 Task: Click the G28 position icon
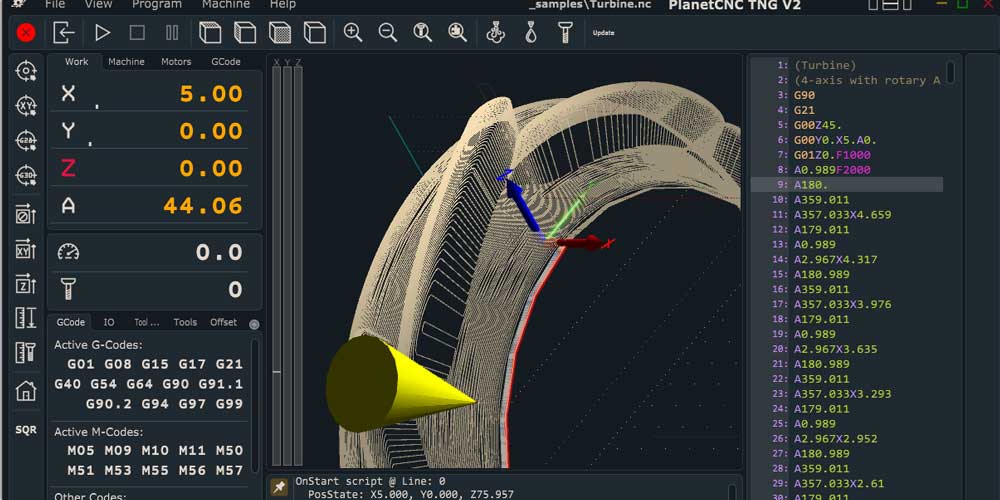point(26,140)
